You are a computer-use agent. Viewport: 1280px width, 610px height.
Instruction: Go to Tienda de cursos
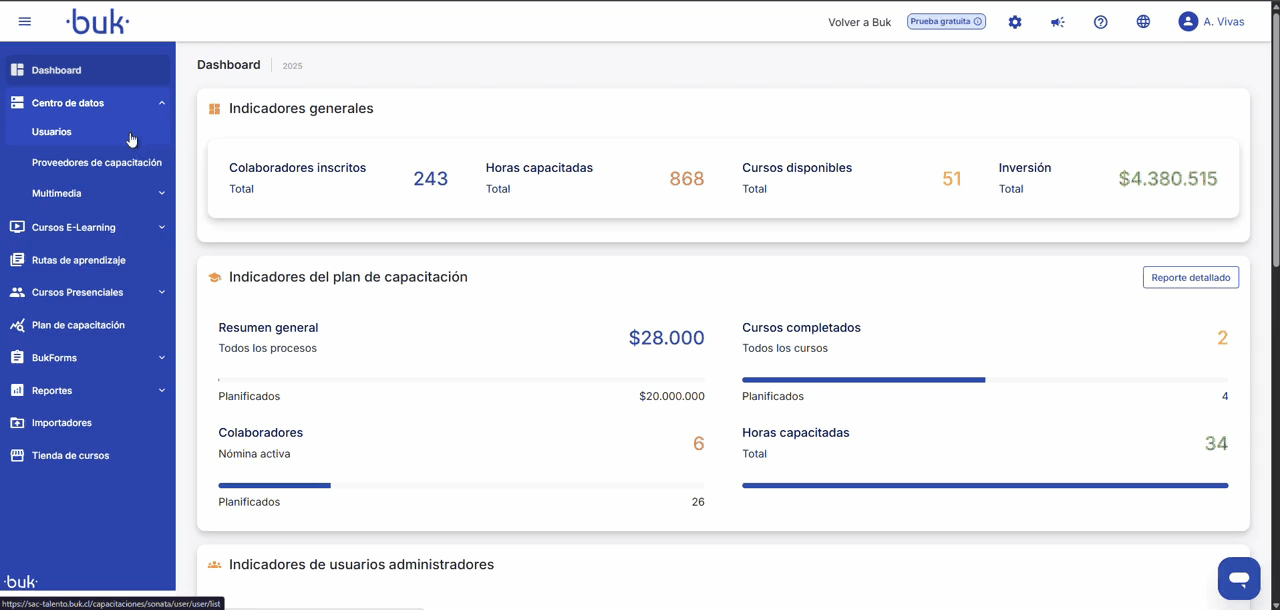(x=70, y=456)
